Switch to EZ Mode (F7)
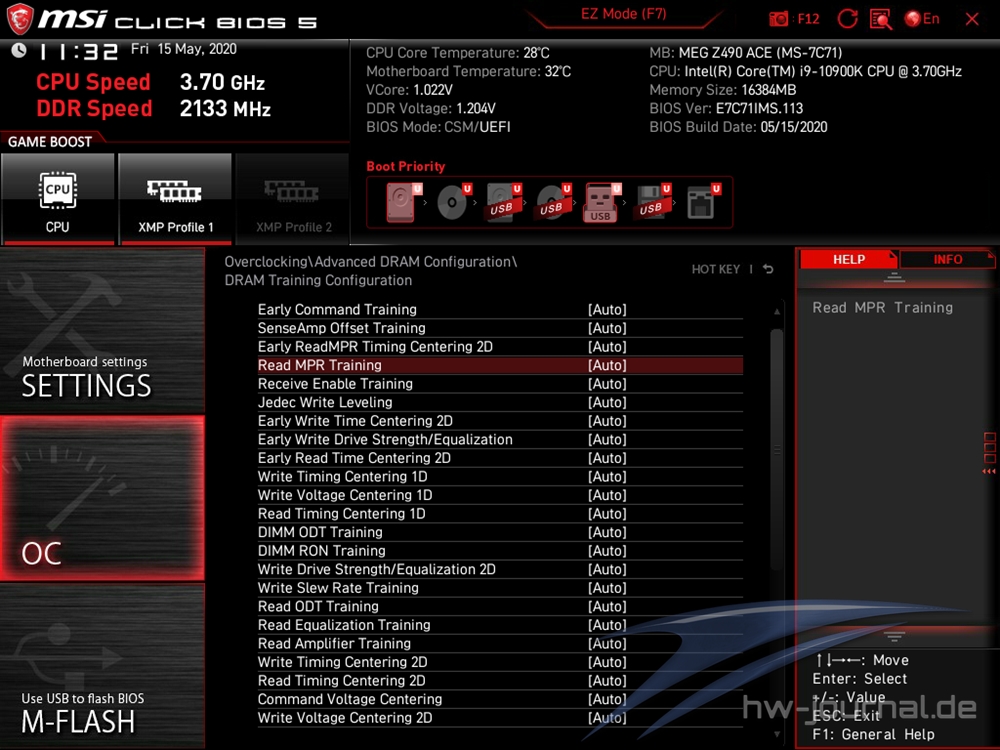 pyautogui.click(x=623, y=14)
